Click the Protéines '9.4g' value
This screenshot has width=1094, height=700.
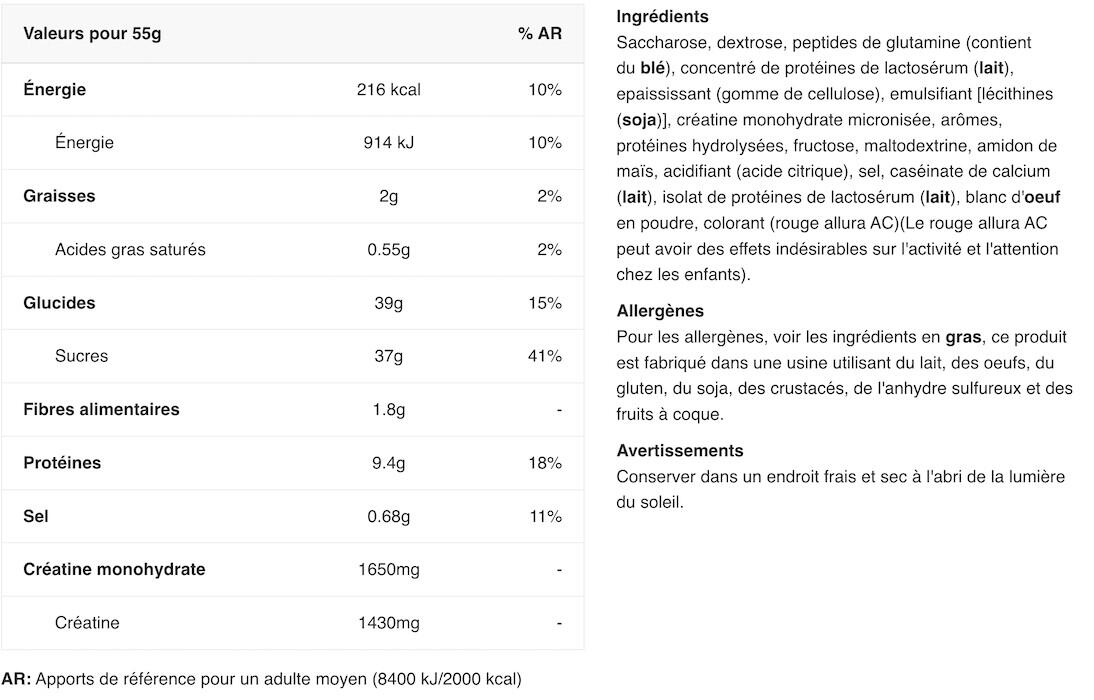click(x=389, y=463)
